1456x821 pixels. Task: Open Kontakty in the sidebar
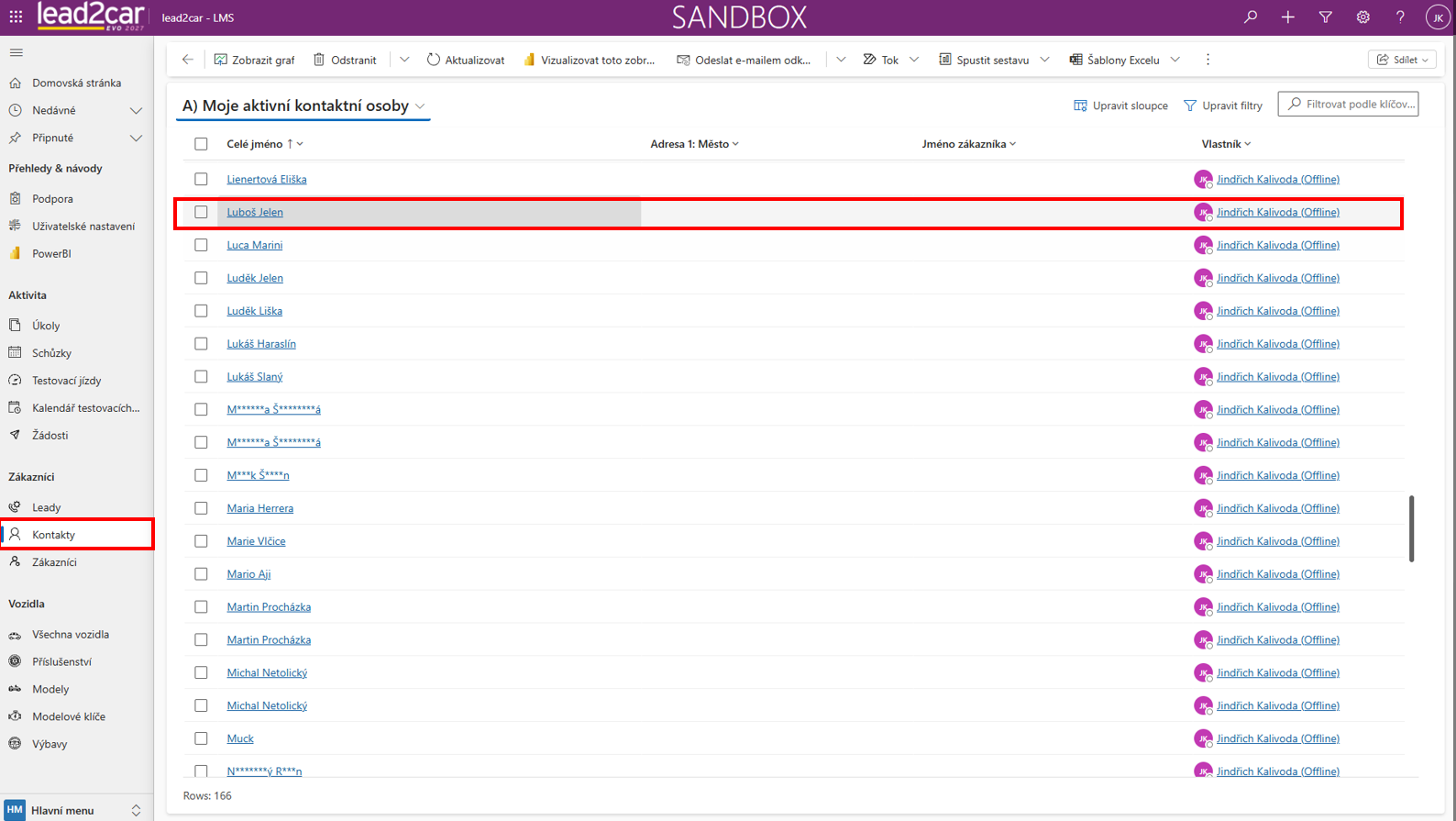[x=77, y=535]
